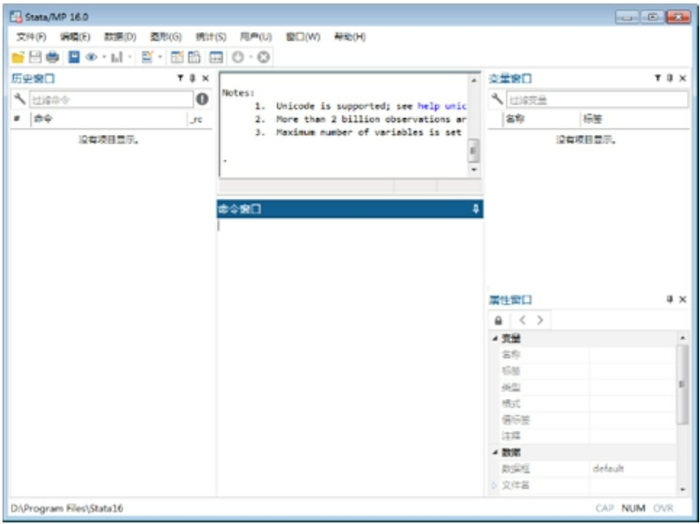Close the 历史窗口 panel
Image resolution: width=700 pixels, height=524 pixels.
pos(205,79)
